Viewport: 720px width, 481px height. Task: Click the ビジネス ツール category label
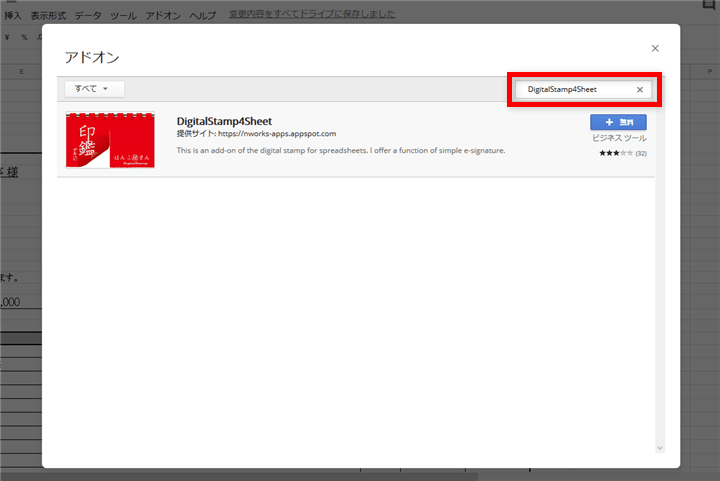tap(619, 138)
